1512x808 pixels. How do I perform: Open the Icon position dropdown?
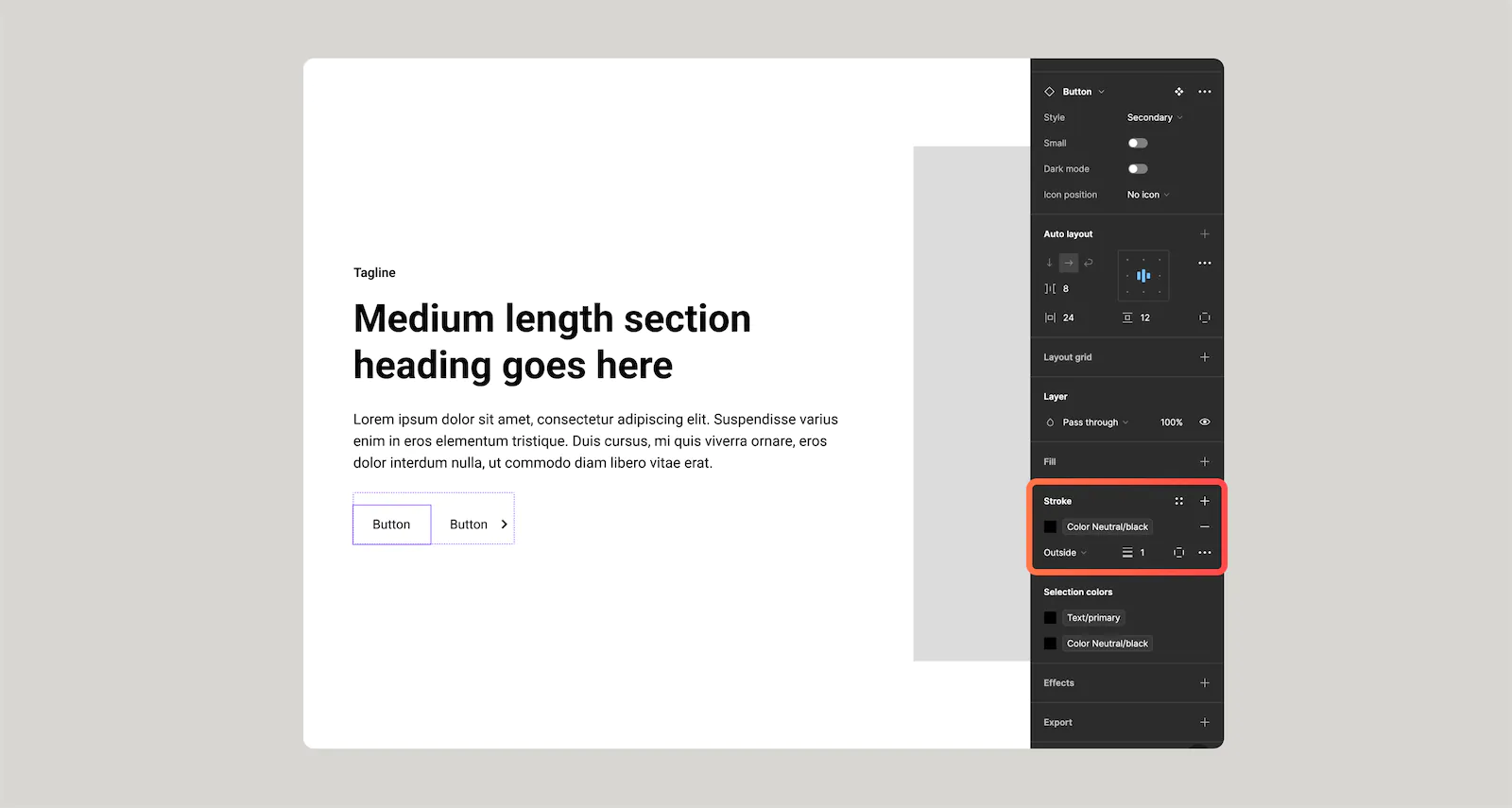(x=1148, y=195)
